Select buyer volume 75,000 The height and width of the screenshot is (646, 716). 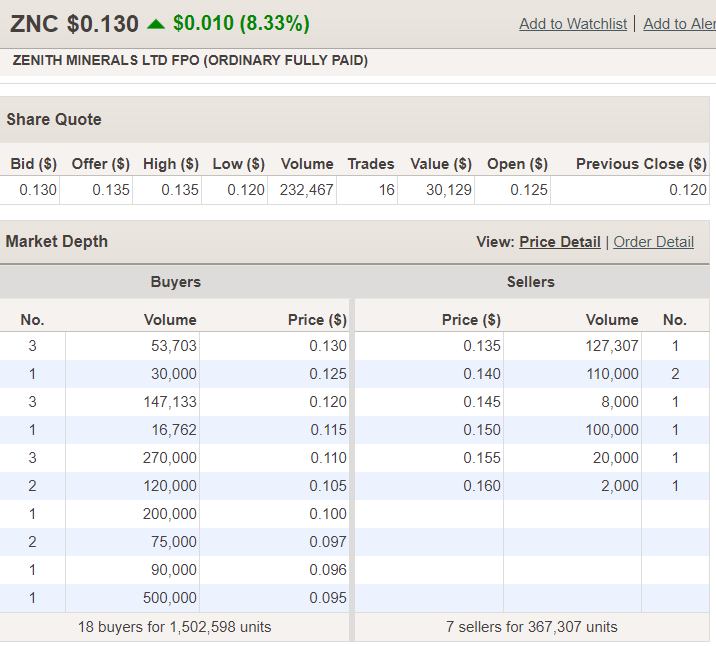point(174,542)
